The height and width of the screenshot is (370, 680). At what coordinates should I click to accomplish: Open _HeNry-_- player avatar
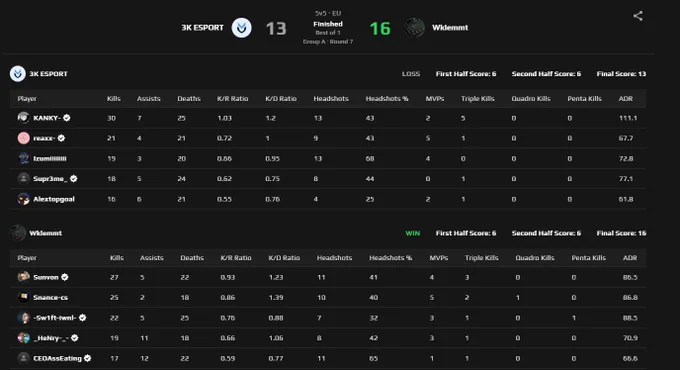point(23,337)
